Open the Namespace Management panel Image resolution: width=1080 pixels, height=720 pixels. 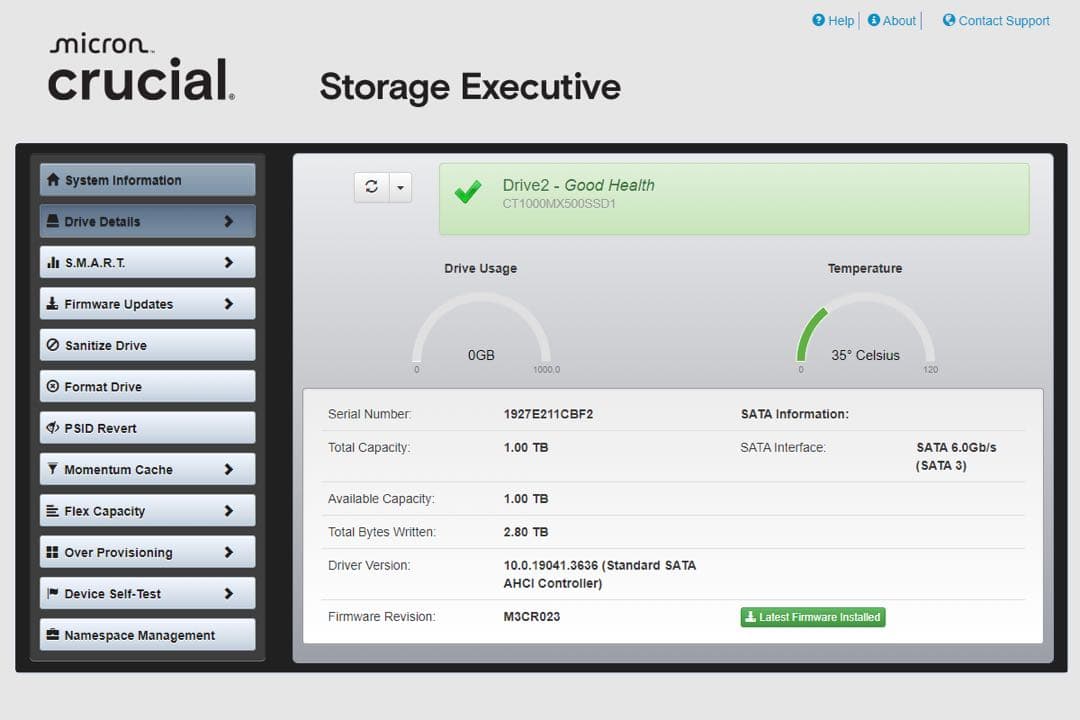pos(145,634)
